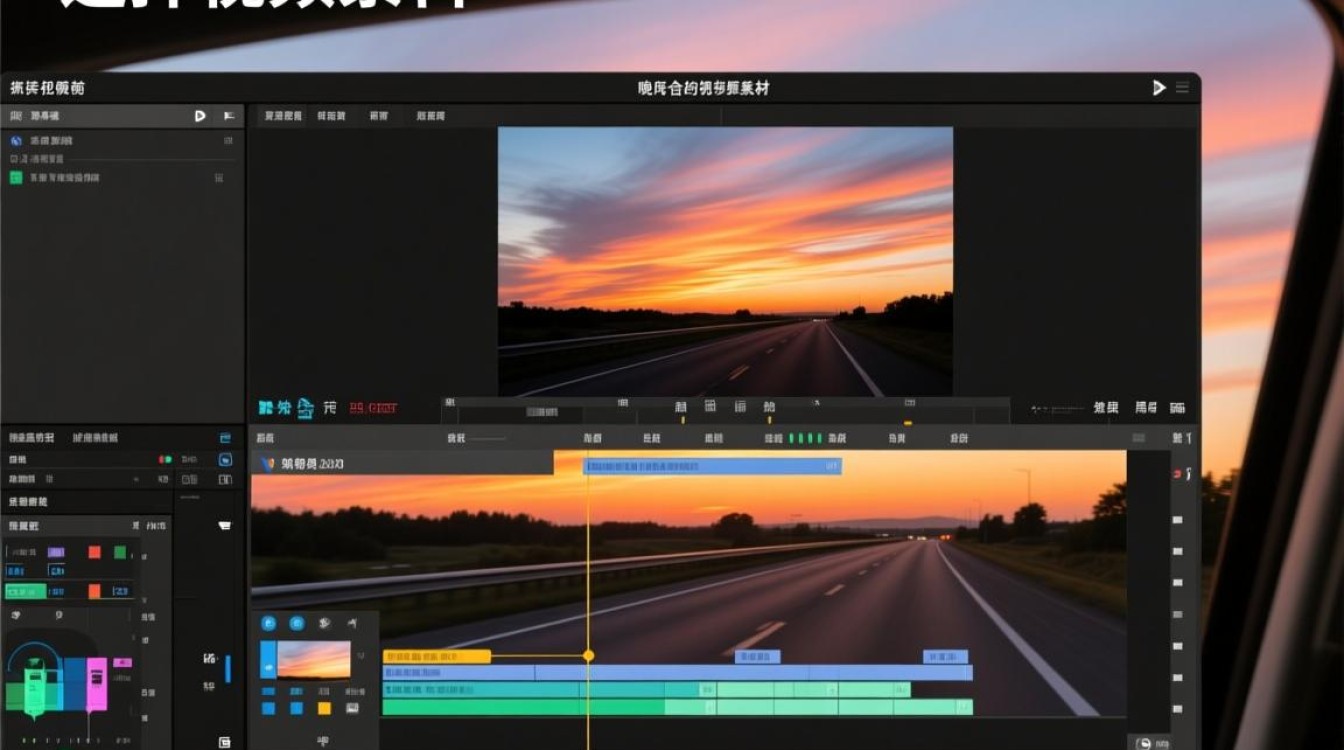Viewport: 1344px width, 750px height.
Task: Select the long blue track clip on the timeline
Action: (x=677, y=672)
